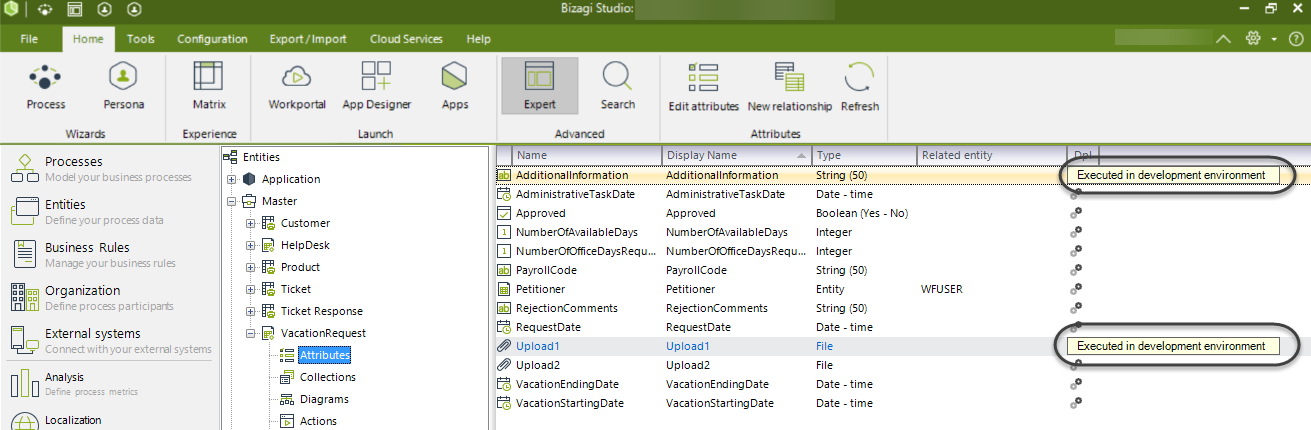Open the Persona wizard

click(x=123, y=86)
